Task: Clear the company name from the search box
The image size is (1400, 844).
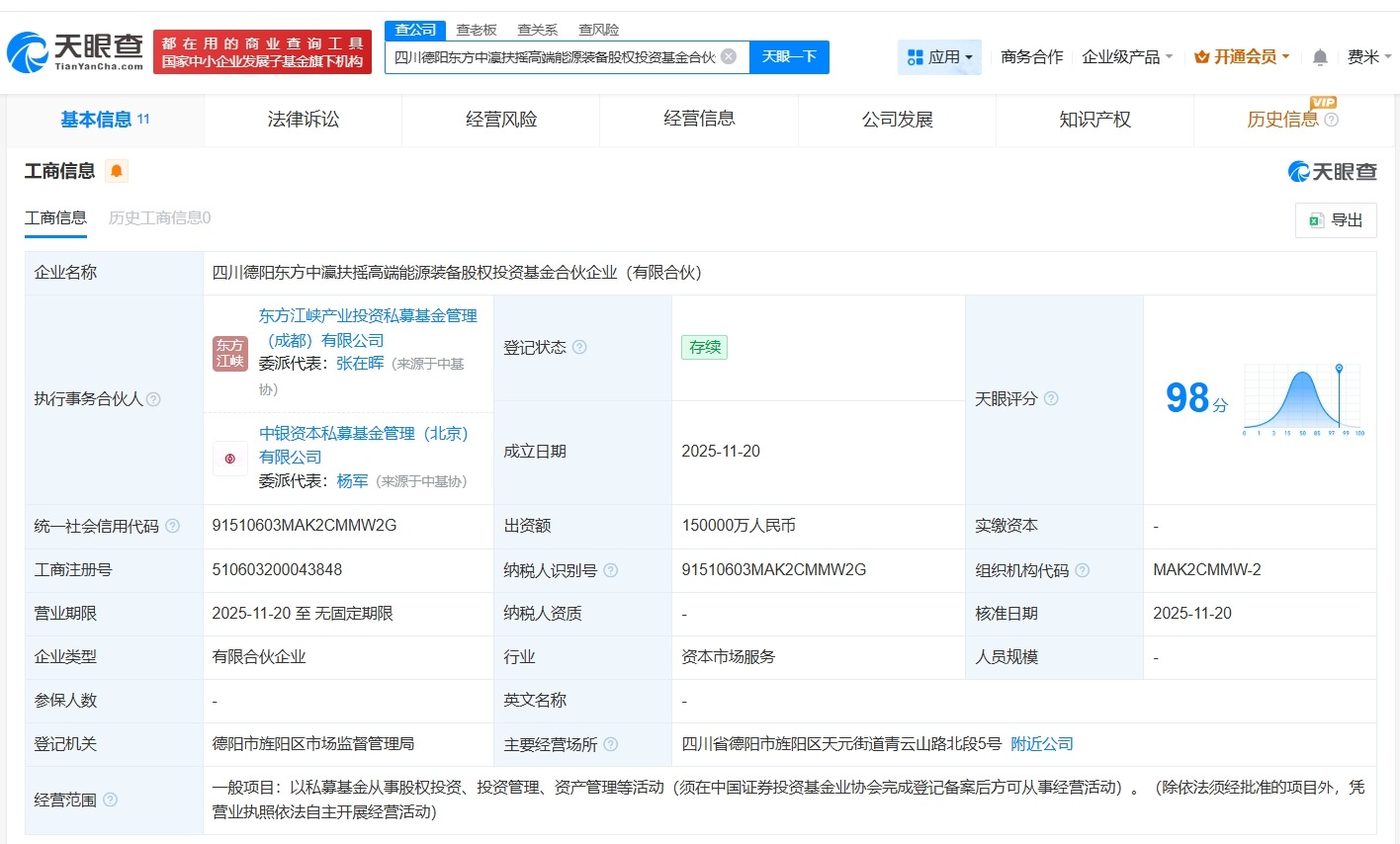Action: [x=729, y=56]
